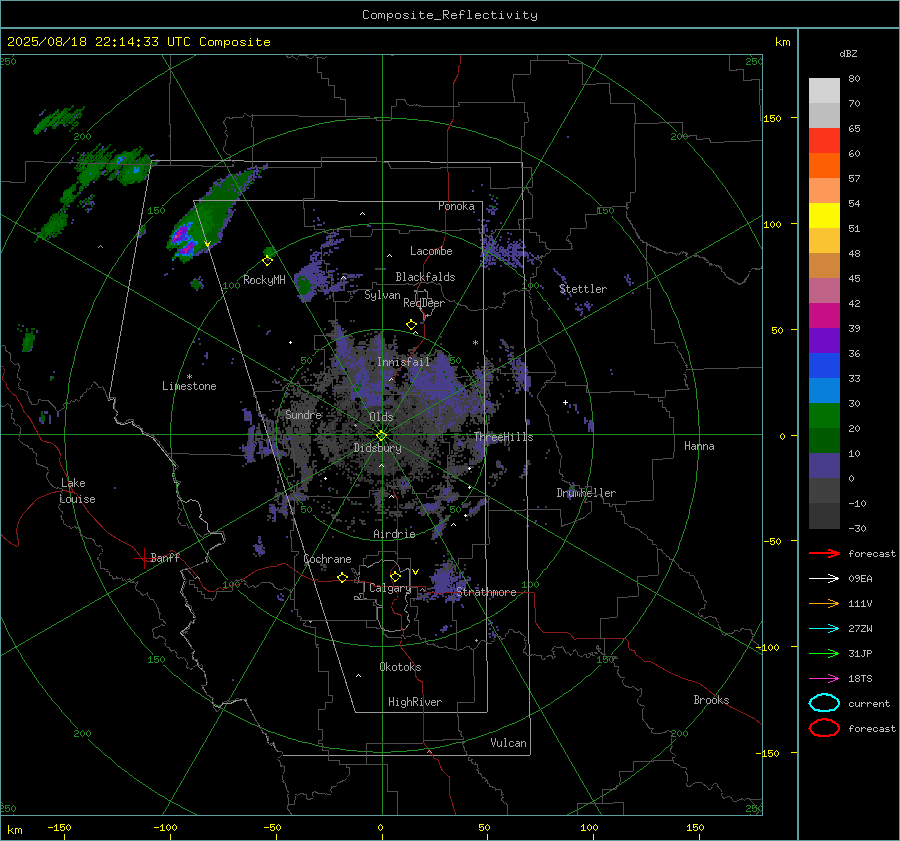Select the red 60-65 dBZ legend swatch

pos(824,141)
